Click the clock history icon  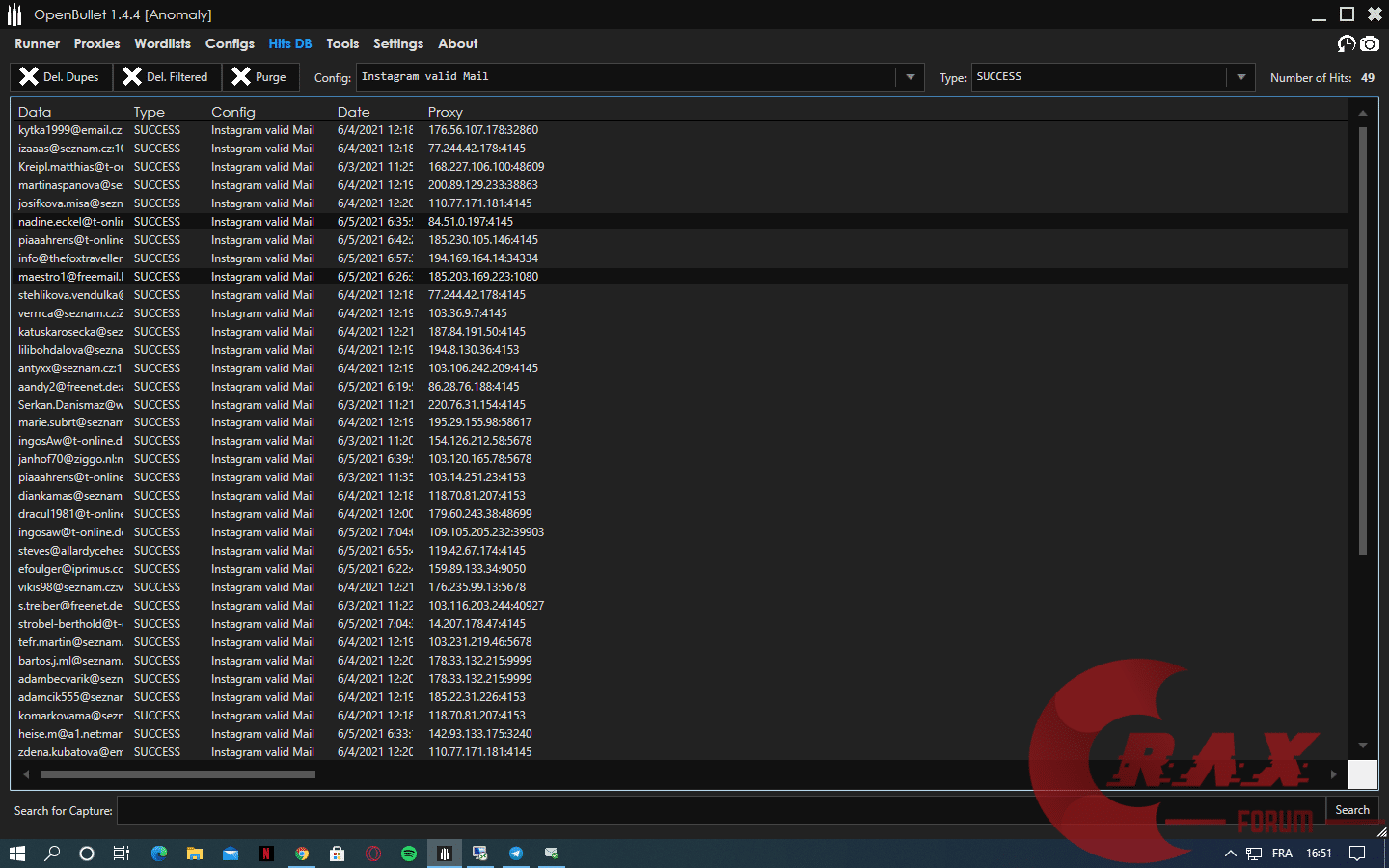coord(1347,43)
